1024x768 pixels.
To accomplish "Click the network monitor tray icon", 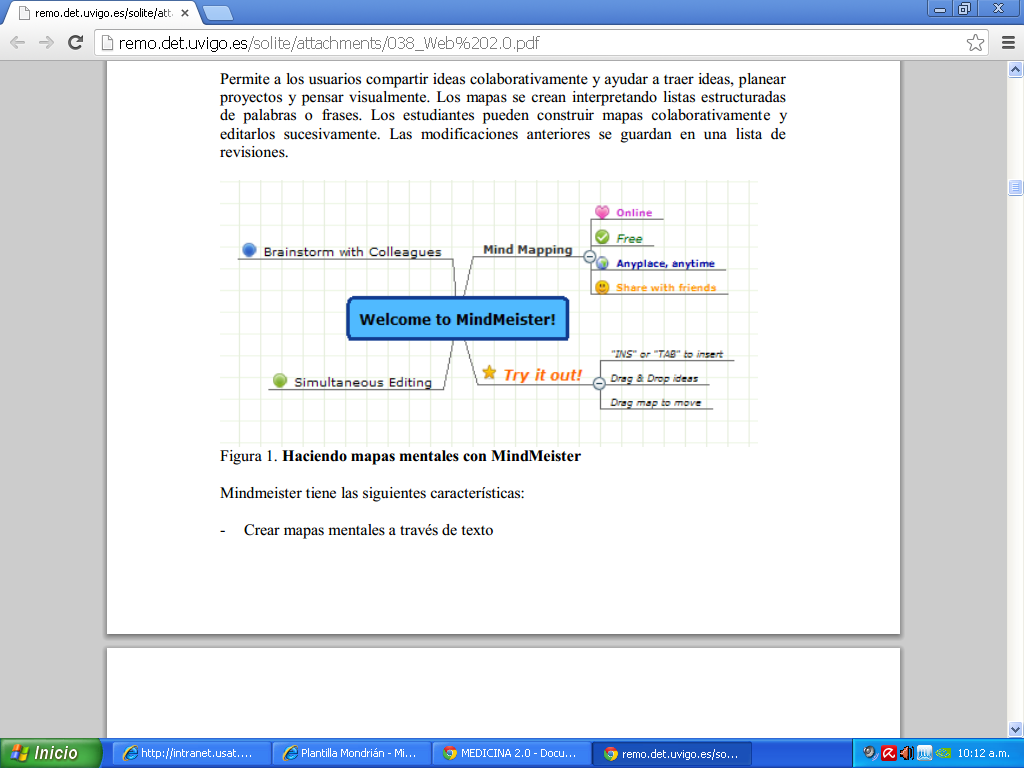I will click(x=924, y=754).
